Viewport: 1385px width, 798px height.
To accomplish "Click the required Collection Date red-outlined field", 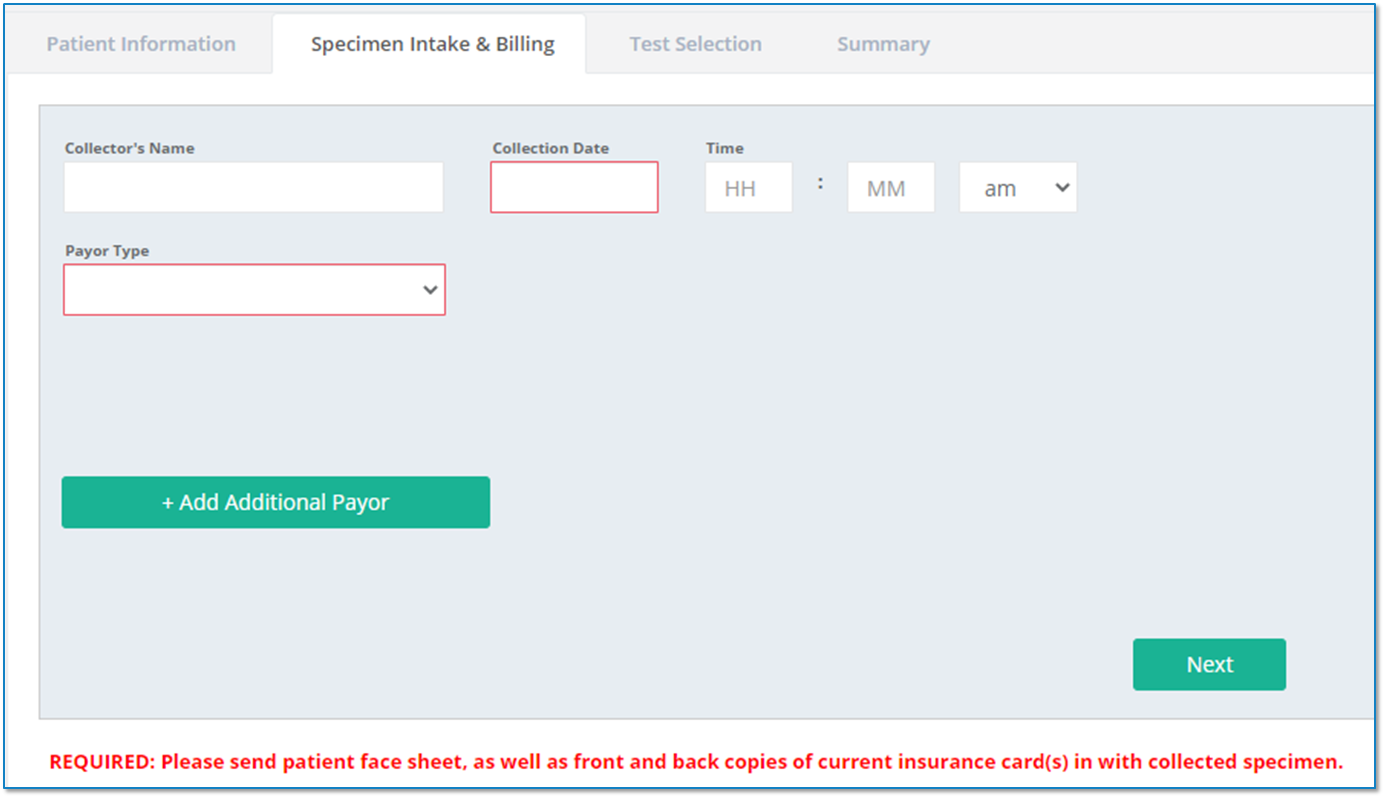I will coord(574,186).
